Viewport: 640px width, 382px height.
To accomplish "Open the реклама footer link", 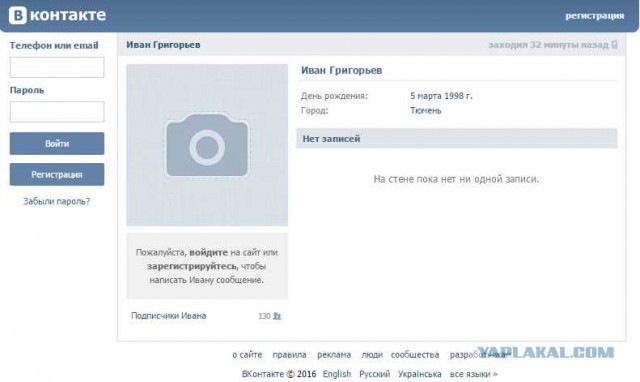I will [x=334, y=355].
